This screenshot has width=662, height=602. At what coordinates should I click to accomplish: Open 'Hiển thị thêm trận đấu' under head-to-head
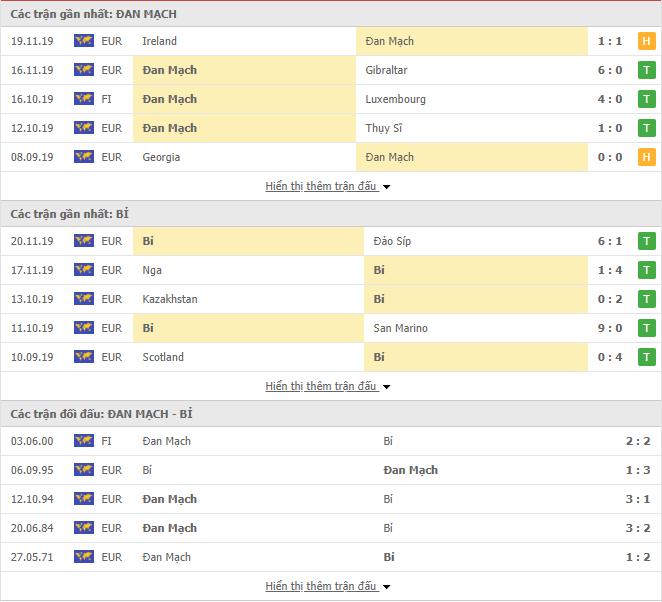[321, 586]
